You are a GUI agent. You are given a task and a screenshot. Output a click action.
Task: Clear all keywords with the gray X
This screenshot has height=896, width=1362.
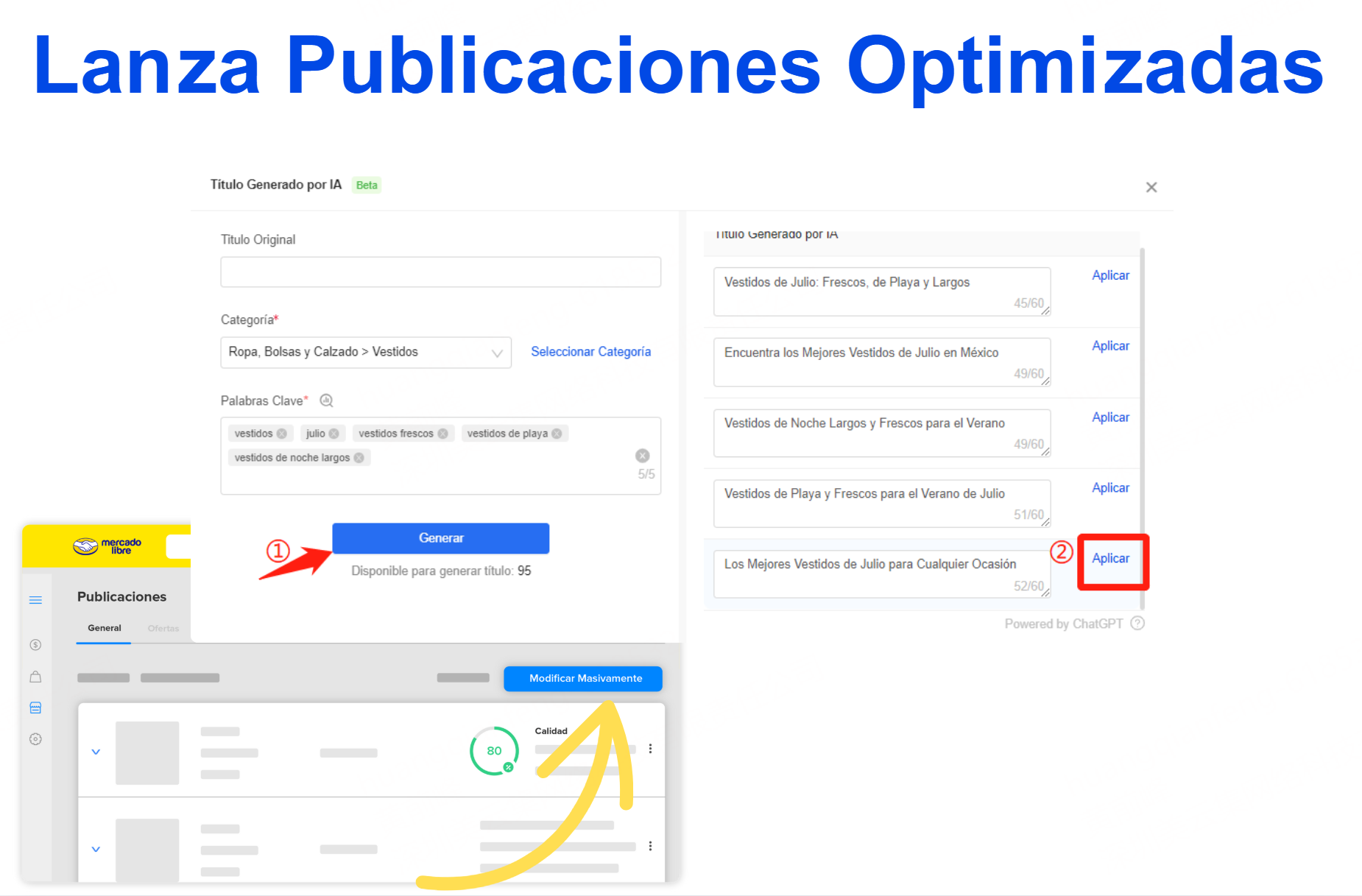coord(642,456)
